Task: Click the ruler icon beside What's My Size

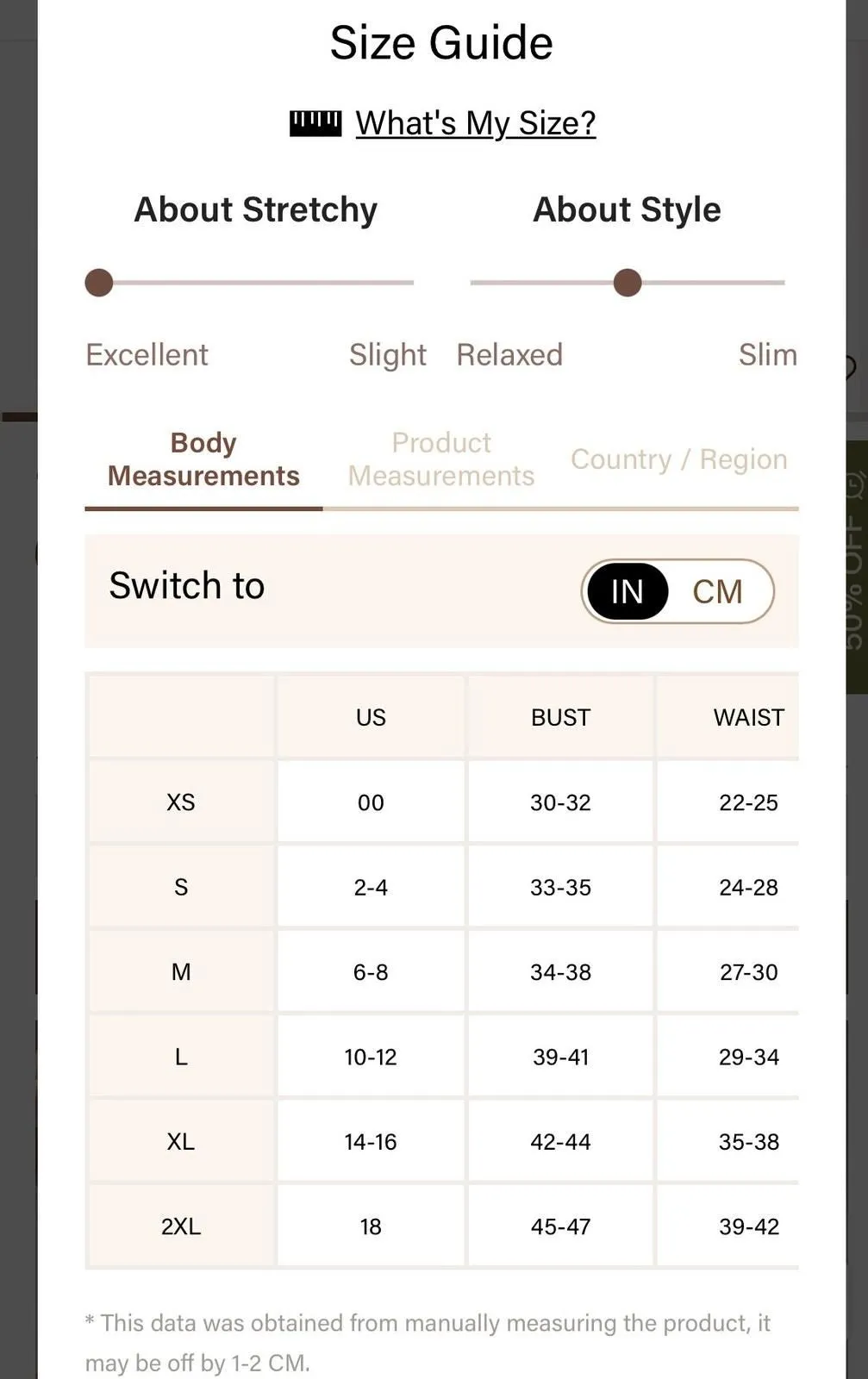Action: [x=315, y=124]
